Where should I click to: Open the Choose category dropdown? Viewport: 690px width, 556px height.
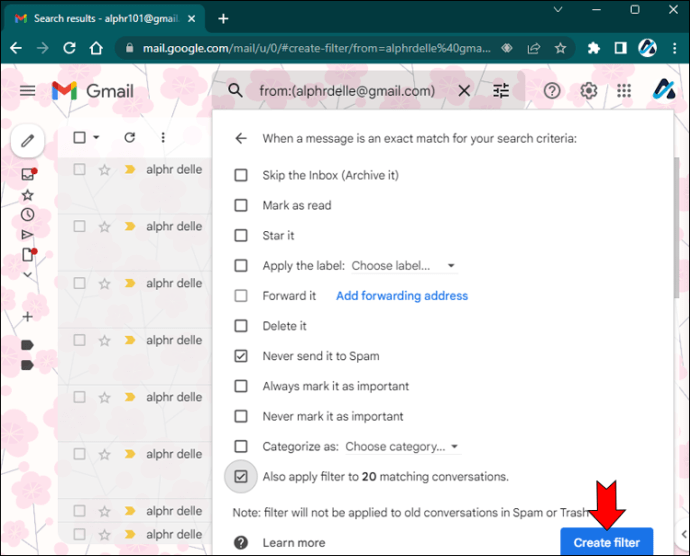(x=403, y=447)
